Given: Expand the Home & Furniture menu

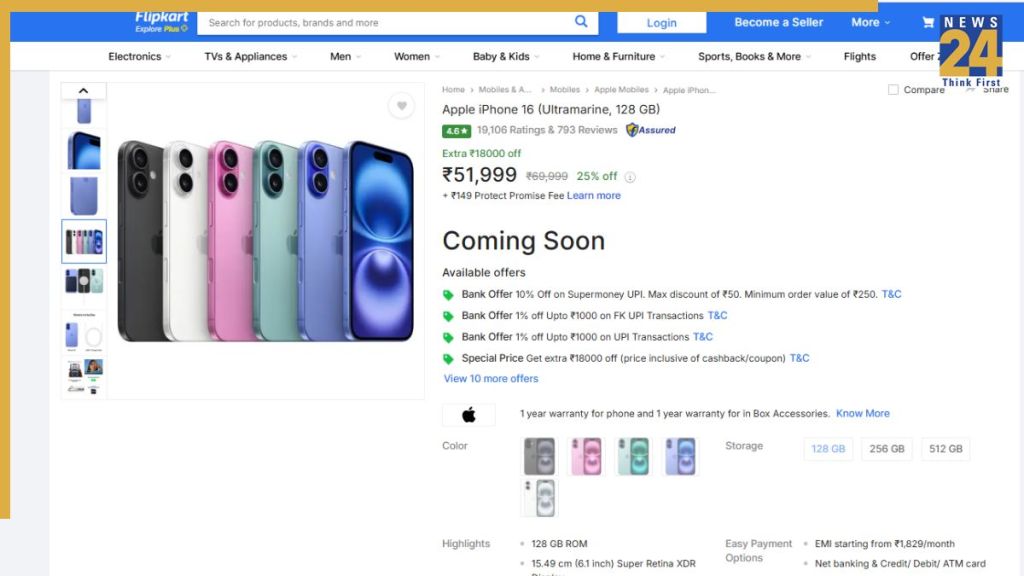Looking at the screenshot, I should coord(618,57).
